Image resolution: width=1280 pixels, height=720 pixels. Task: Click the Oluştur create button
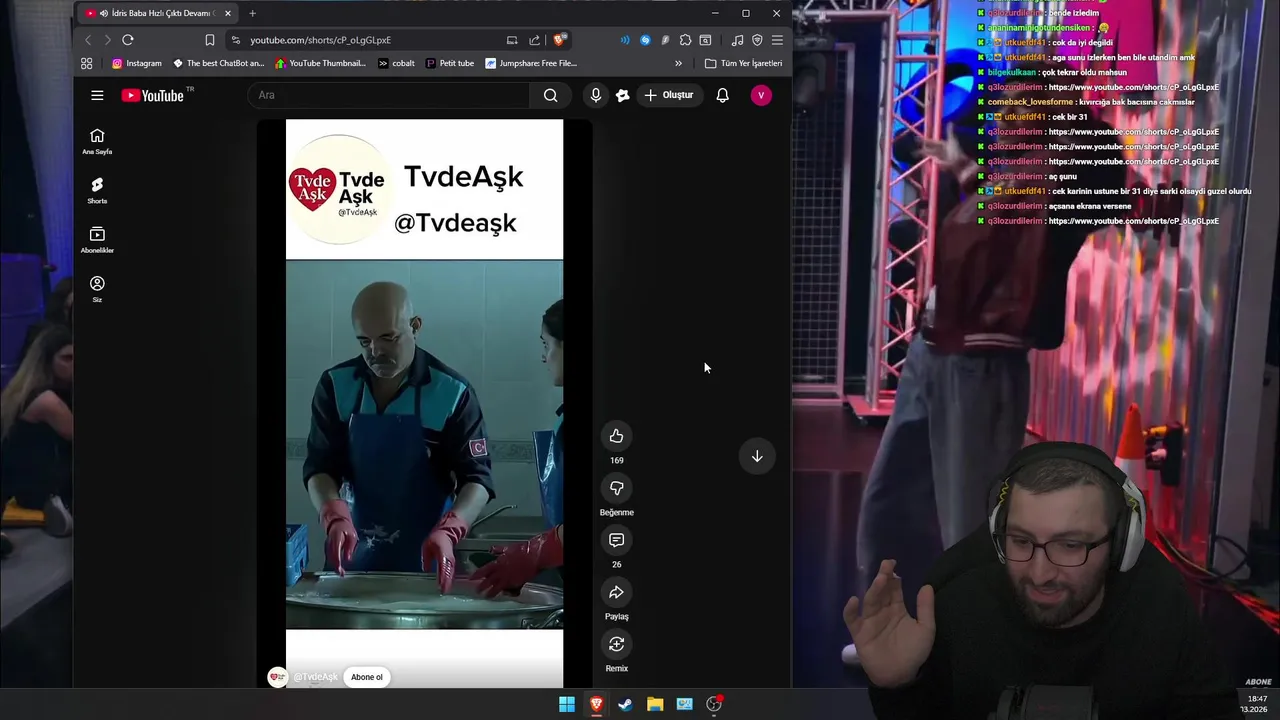pyautogui.click(x=669, y=95)
